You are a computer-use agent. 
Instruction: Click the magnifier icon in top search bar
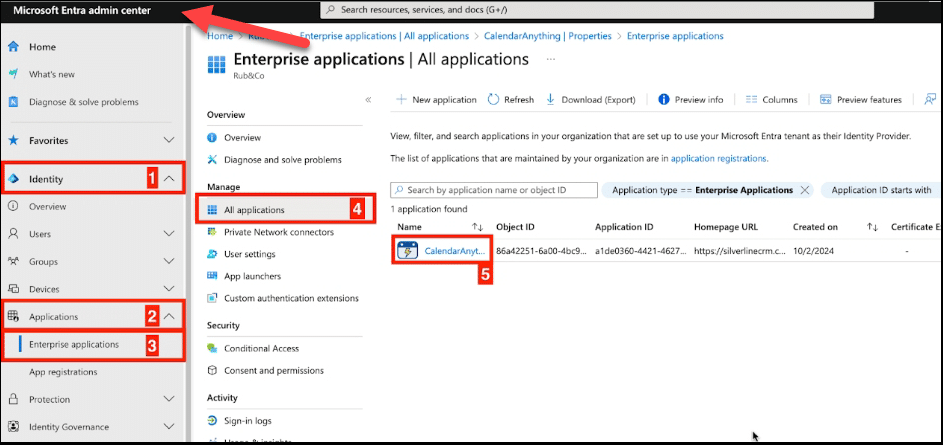click(x=331, y=10)
